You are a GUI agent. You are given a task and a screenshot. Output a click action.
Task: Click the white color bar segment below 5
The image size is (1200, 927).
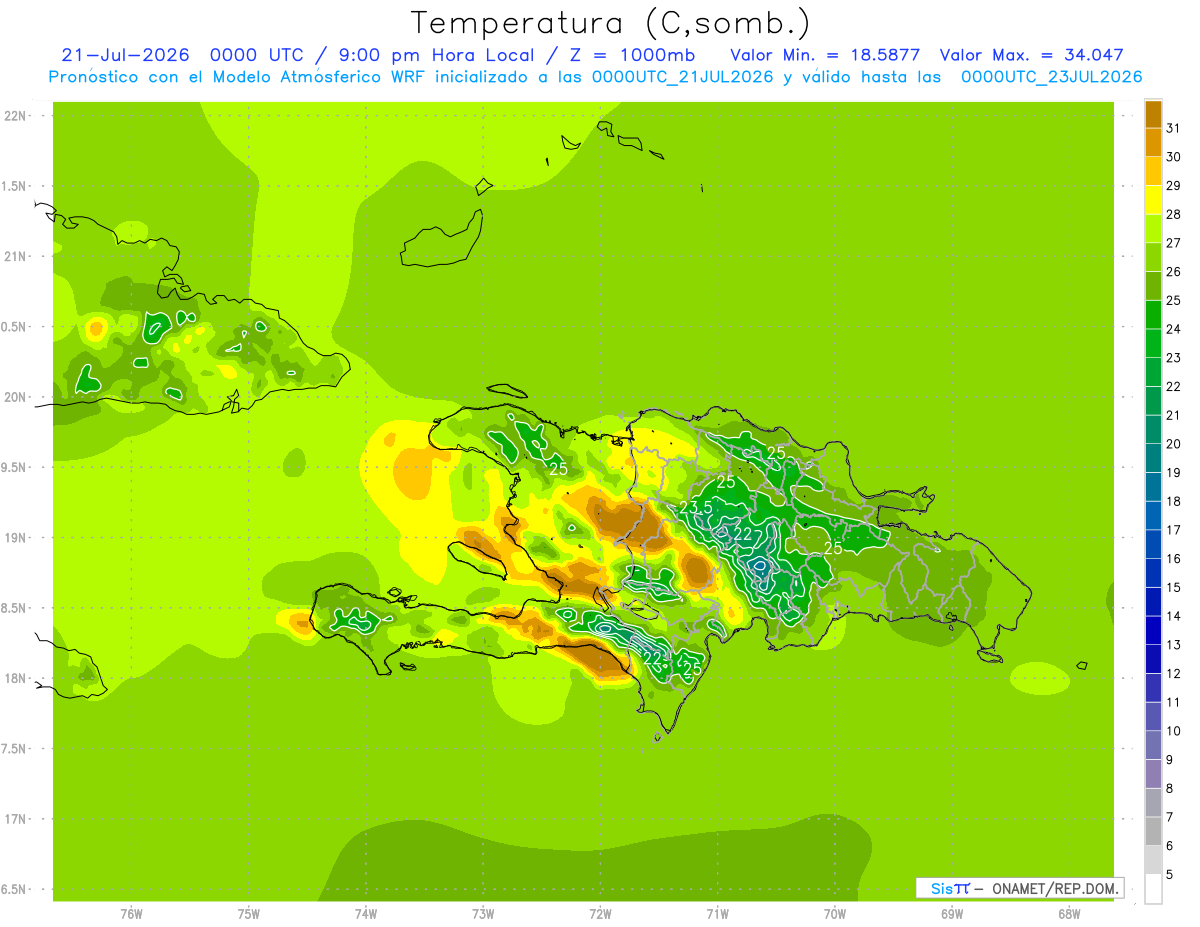(1153, 889)
